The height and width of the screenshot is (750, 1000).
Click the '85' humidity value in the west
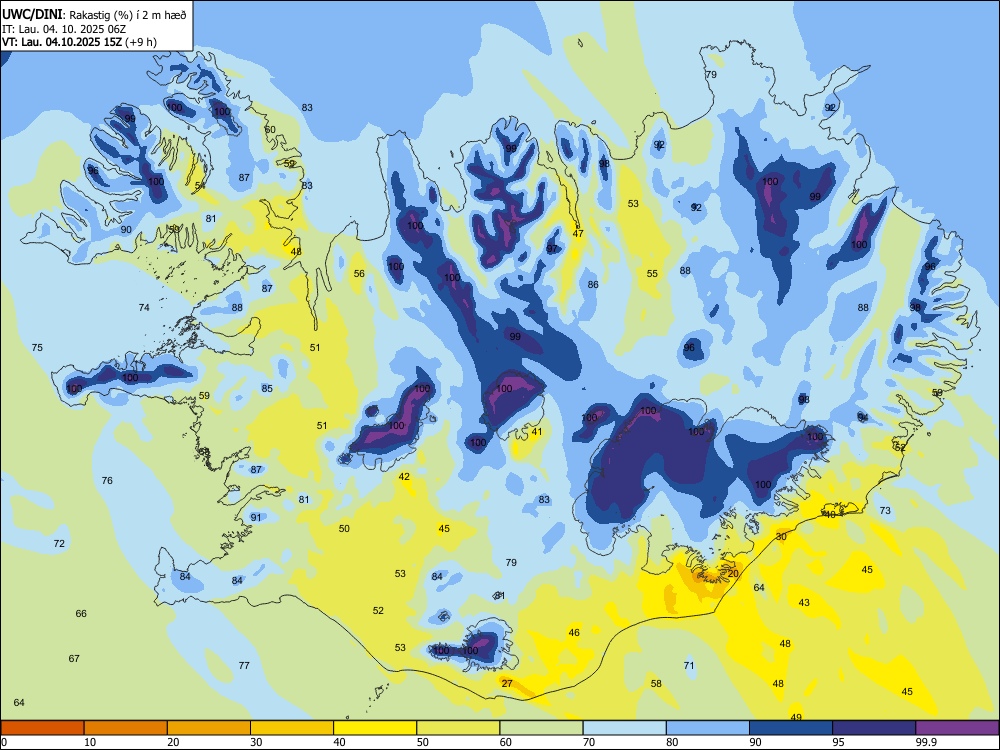coord(267,388)
